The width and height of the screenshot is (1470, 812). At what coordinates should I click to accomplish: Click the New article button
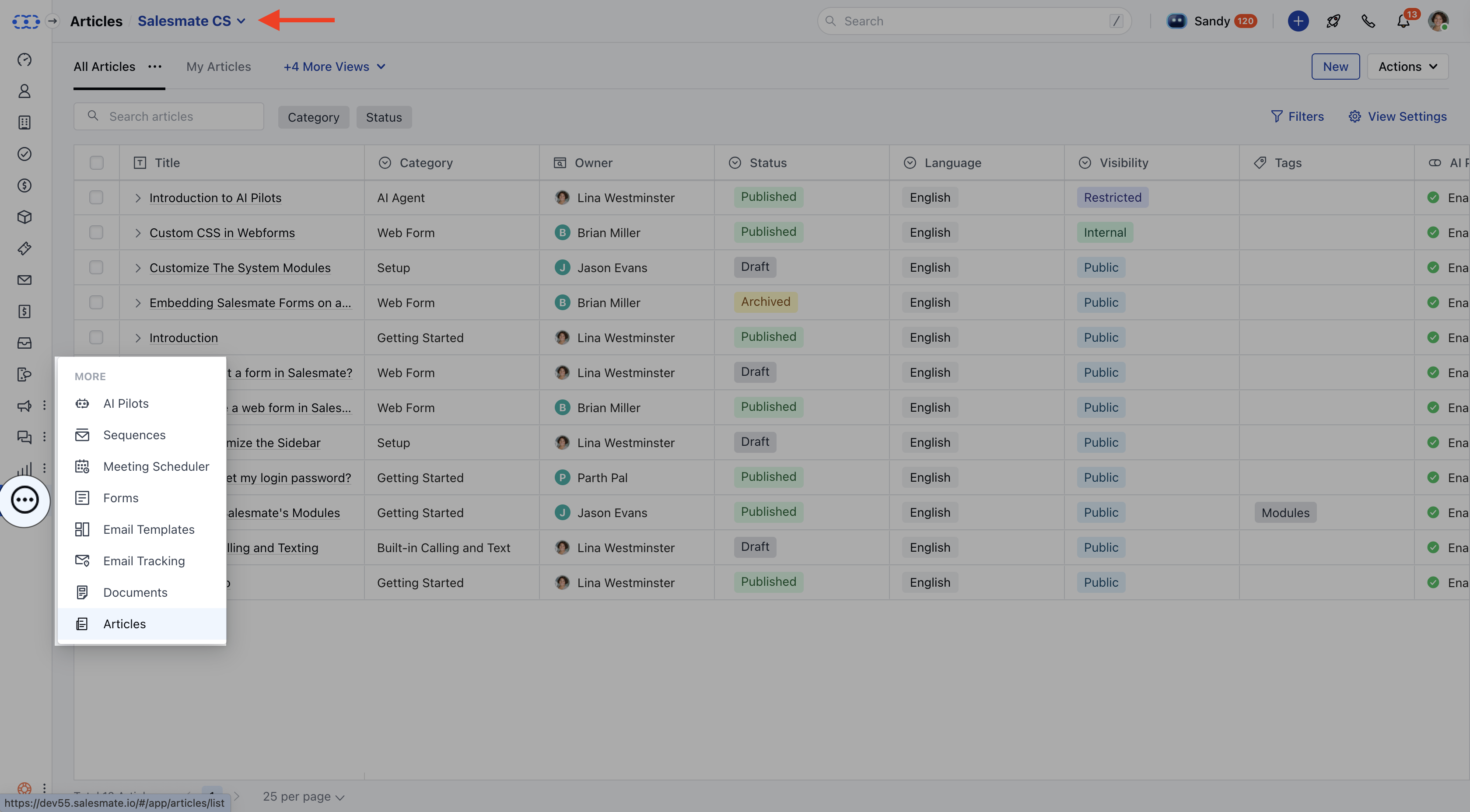(x=1335, y=67)
